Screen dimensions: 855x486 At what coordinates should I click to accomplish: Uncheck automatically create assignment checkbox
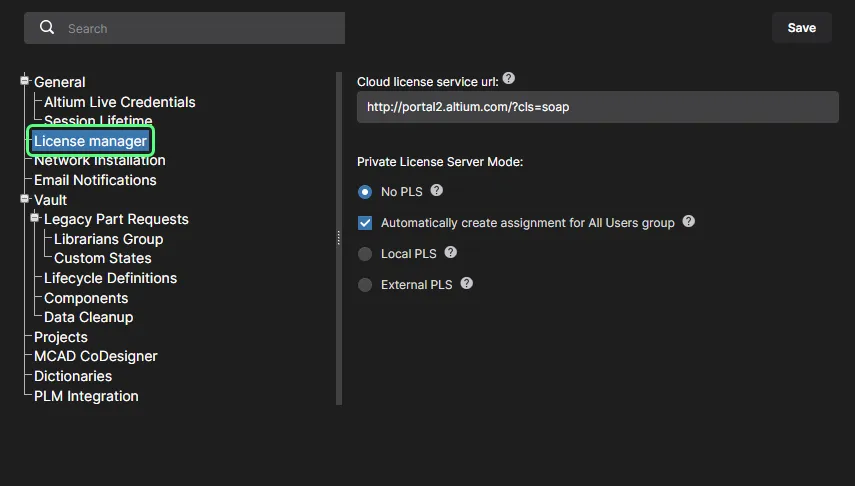click(x=365, y=223)
